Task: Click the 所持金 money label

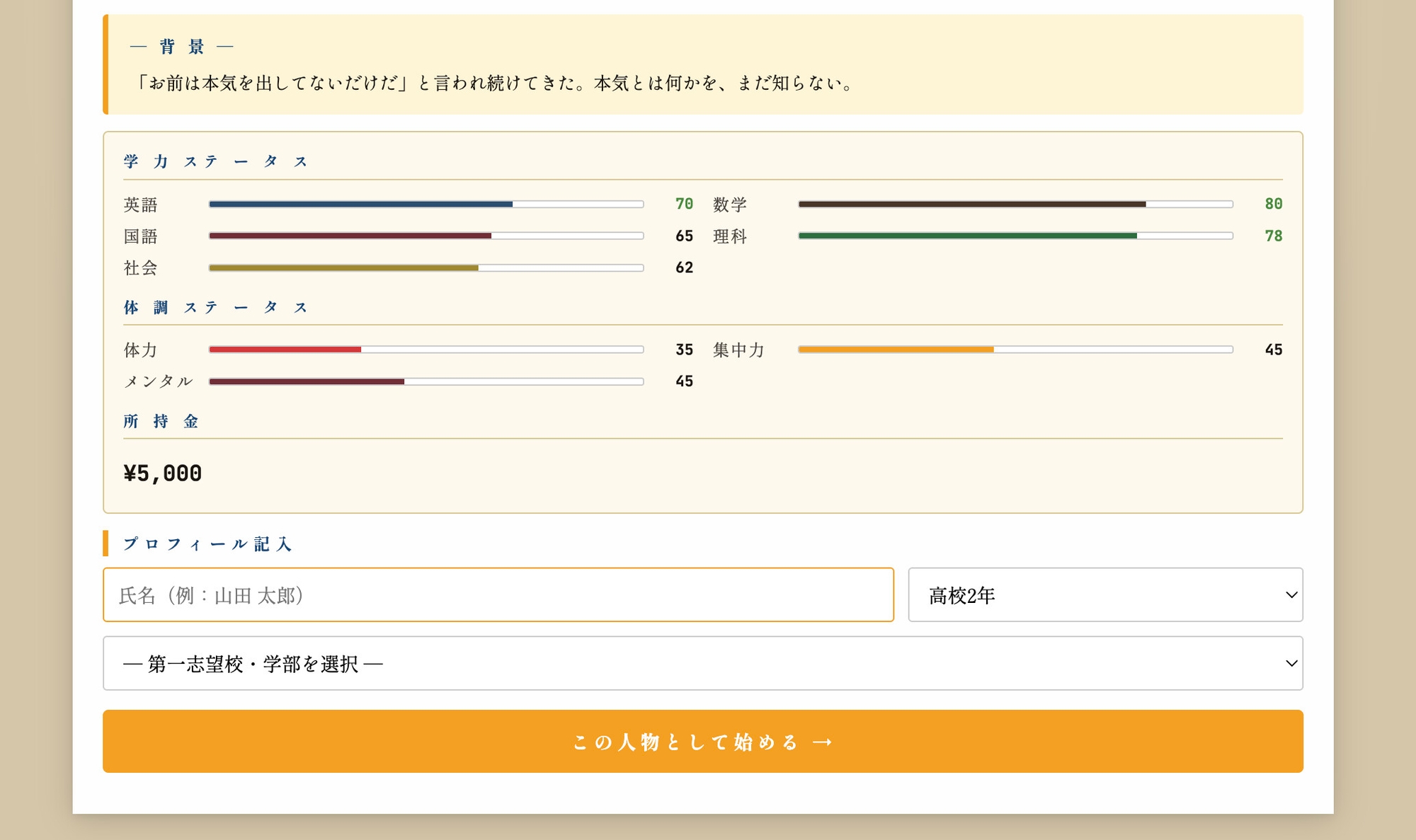Action: click(x=162, y=422)
